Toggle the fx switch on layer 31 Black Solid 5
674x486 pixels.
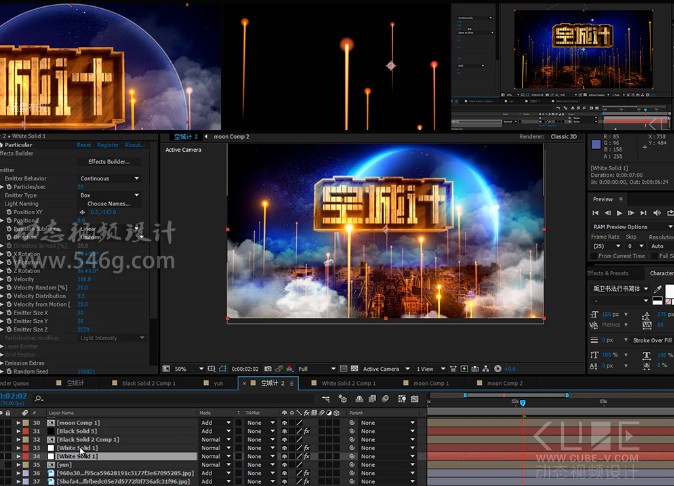point(307,431)
